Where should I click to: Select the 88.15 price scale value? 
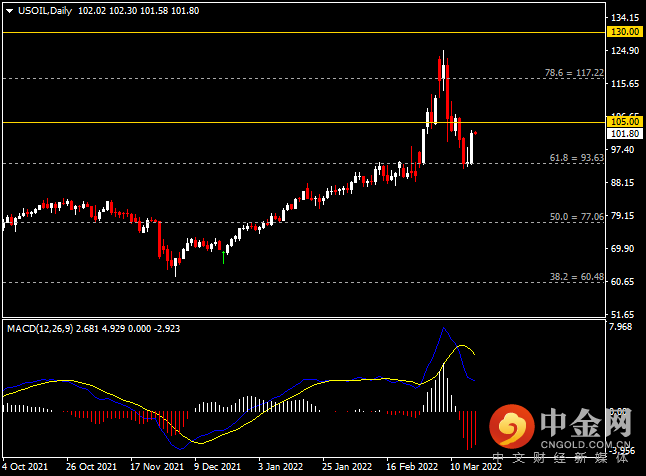[623, 183]
